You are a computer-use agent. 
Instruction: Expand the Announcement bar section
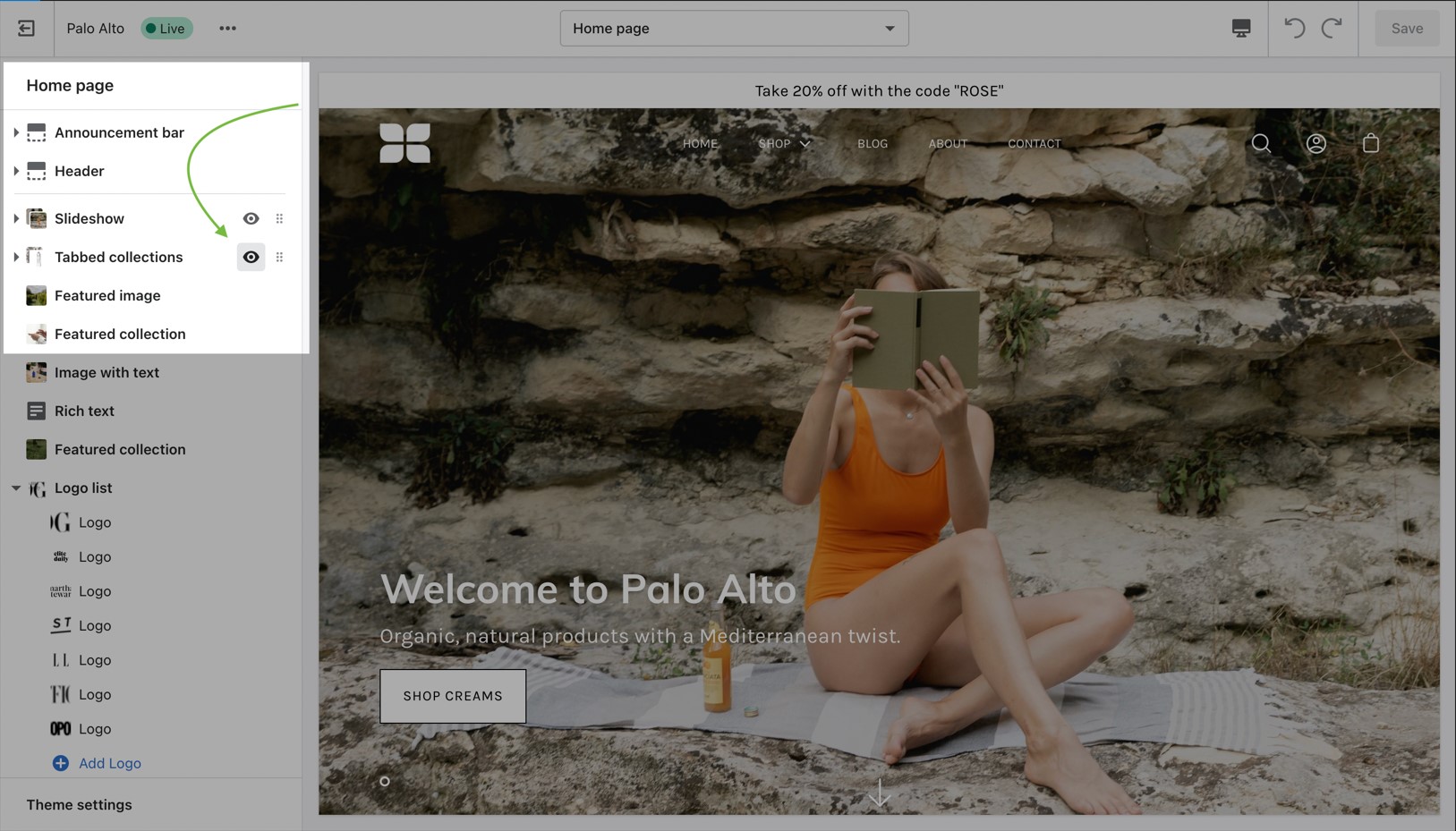[x=16, y=133]
